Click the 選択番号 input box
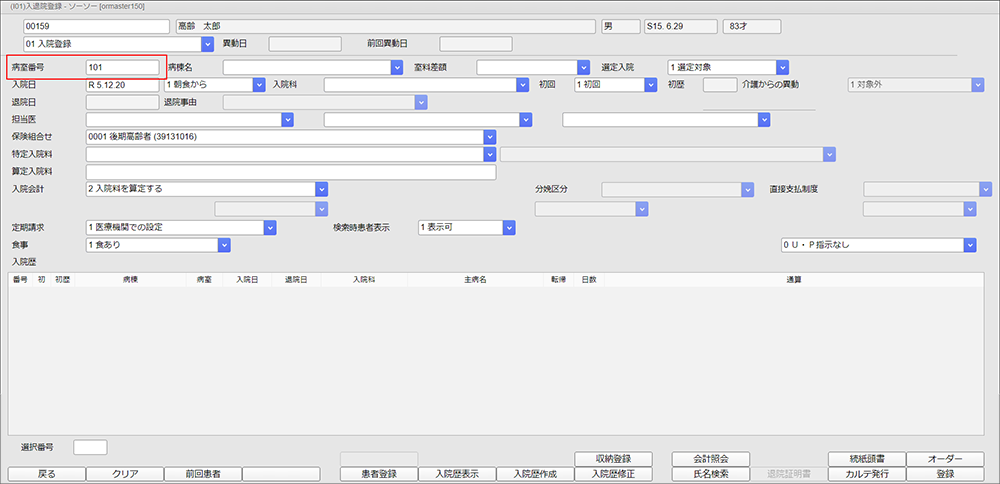1000x484 pixels. 90,446
